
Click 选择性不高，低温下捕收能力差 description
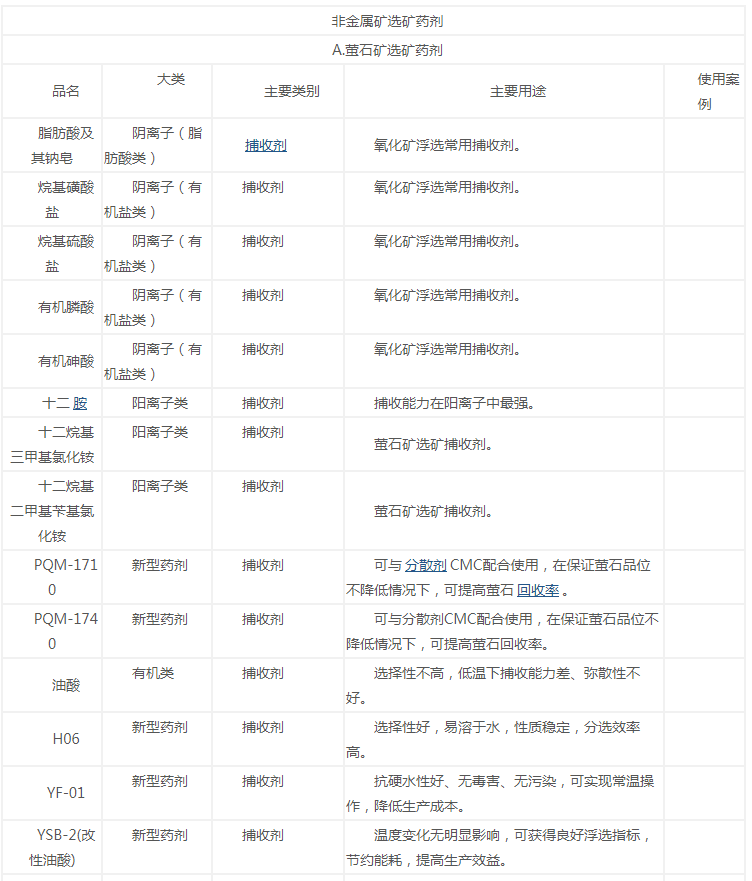tap(493, 685)
